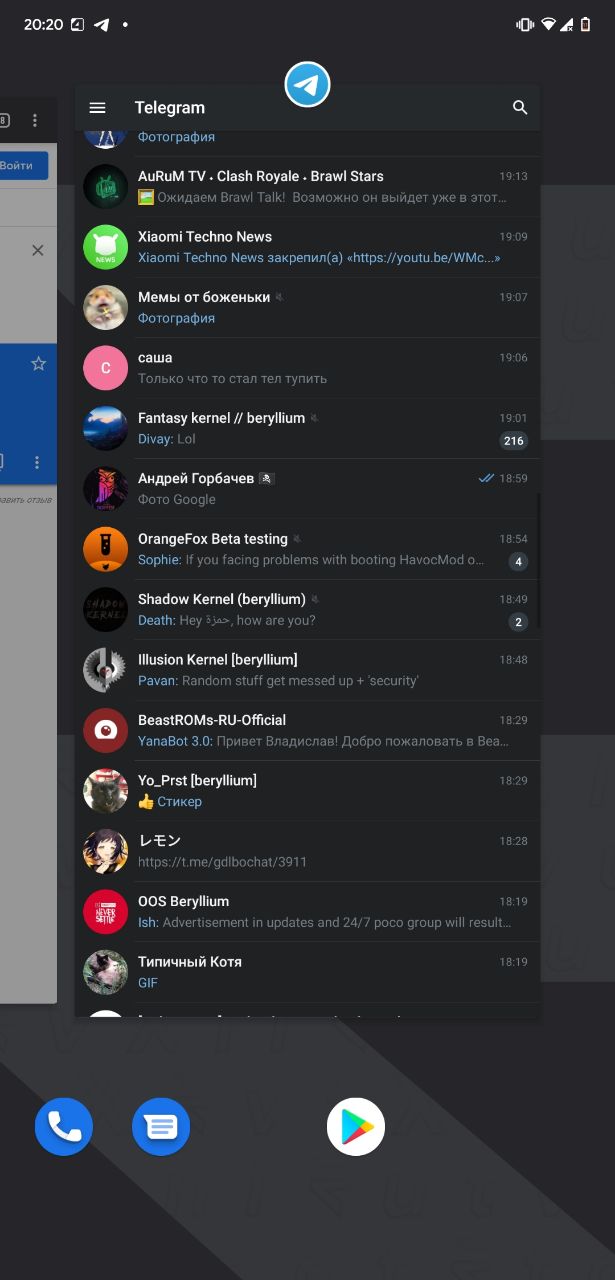Tap the 19:13 timestamp on AuRuM TV row

click(514, 176)
